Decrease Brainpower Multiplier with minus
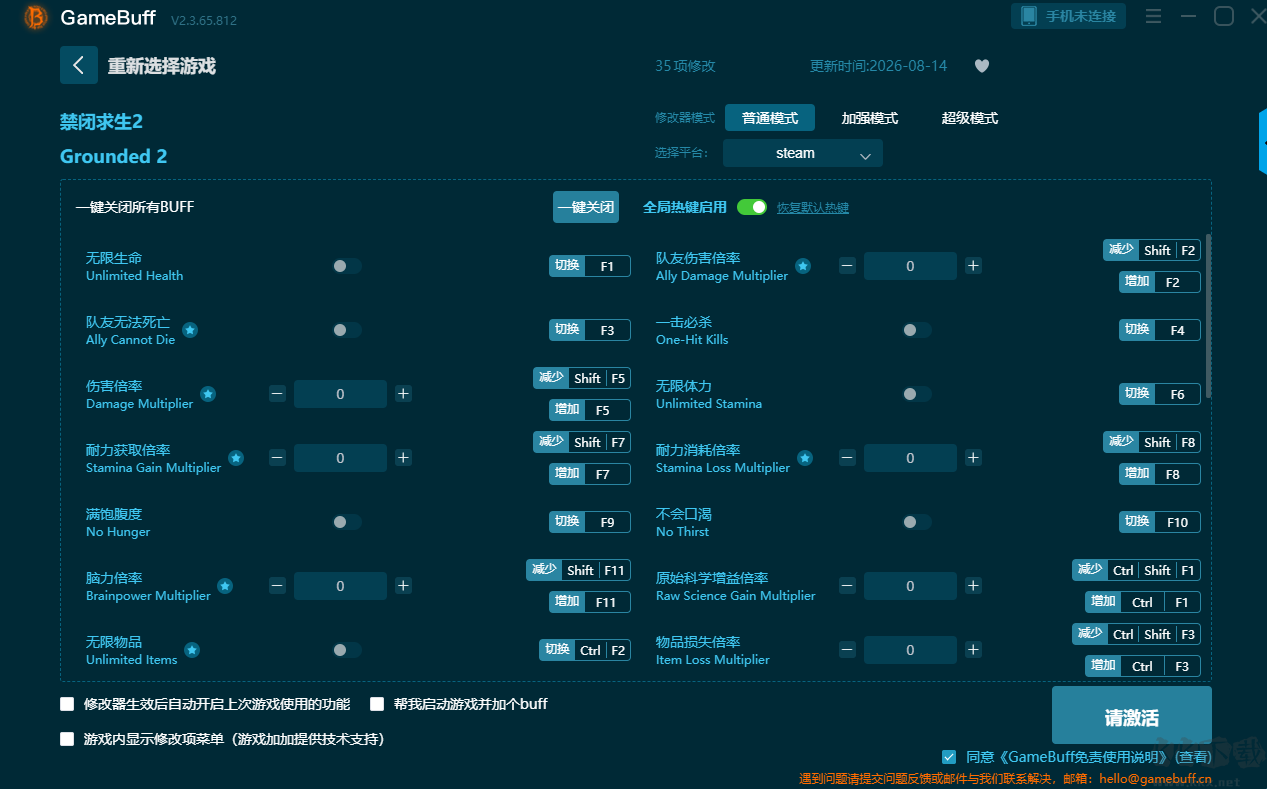The width and height of the screenshot is (1267, 789). 277,586
